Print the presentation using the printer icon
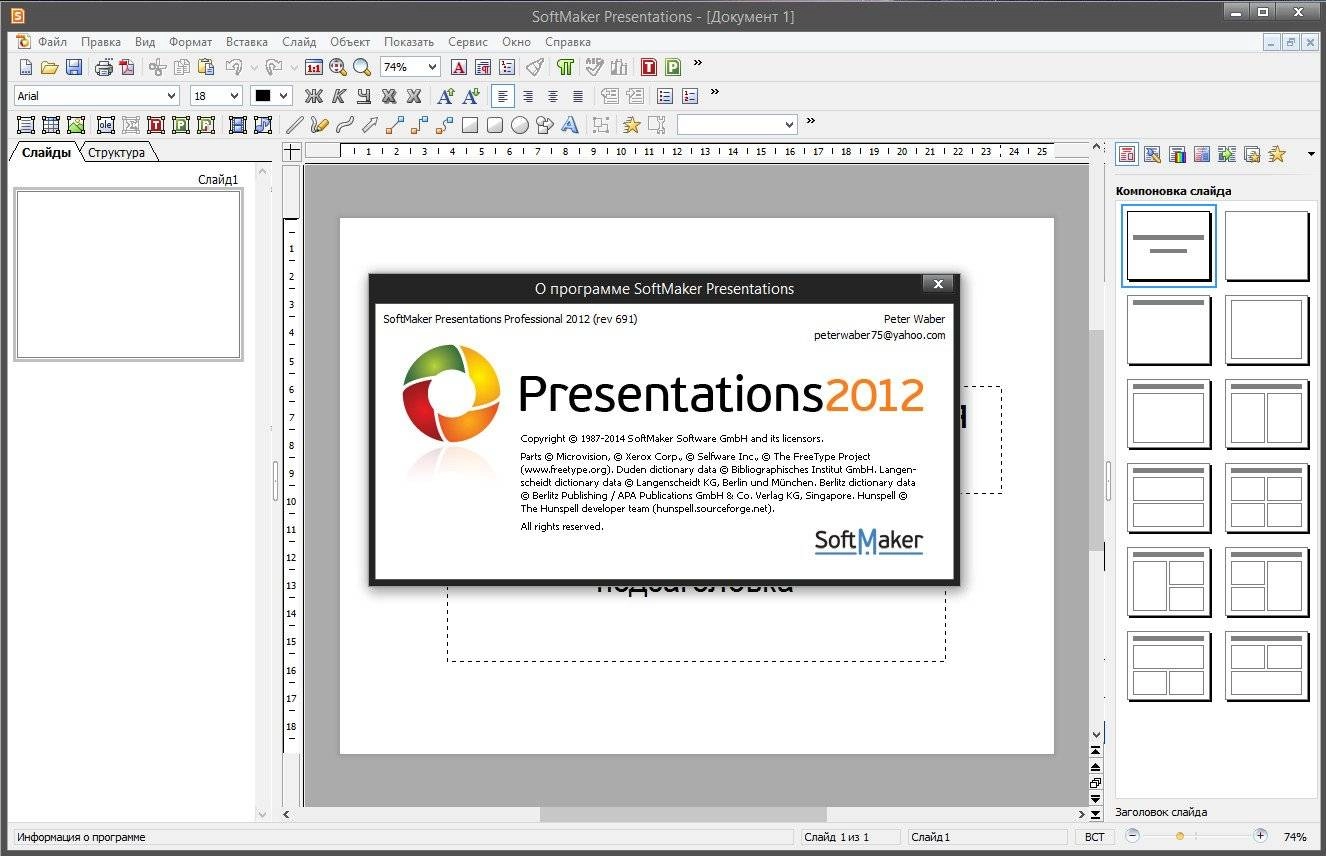This screenshot has height=856, width=1326. [x=103, y=67]
